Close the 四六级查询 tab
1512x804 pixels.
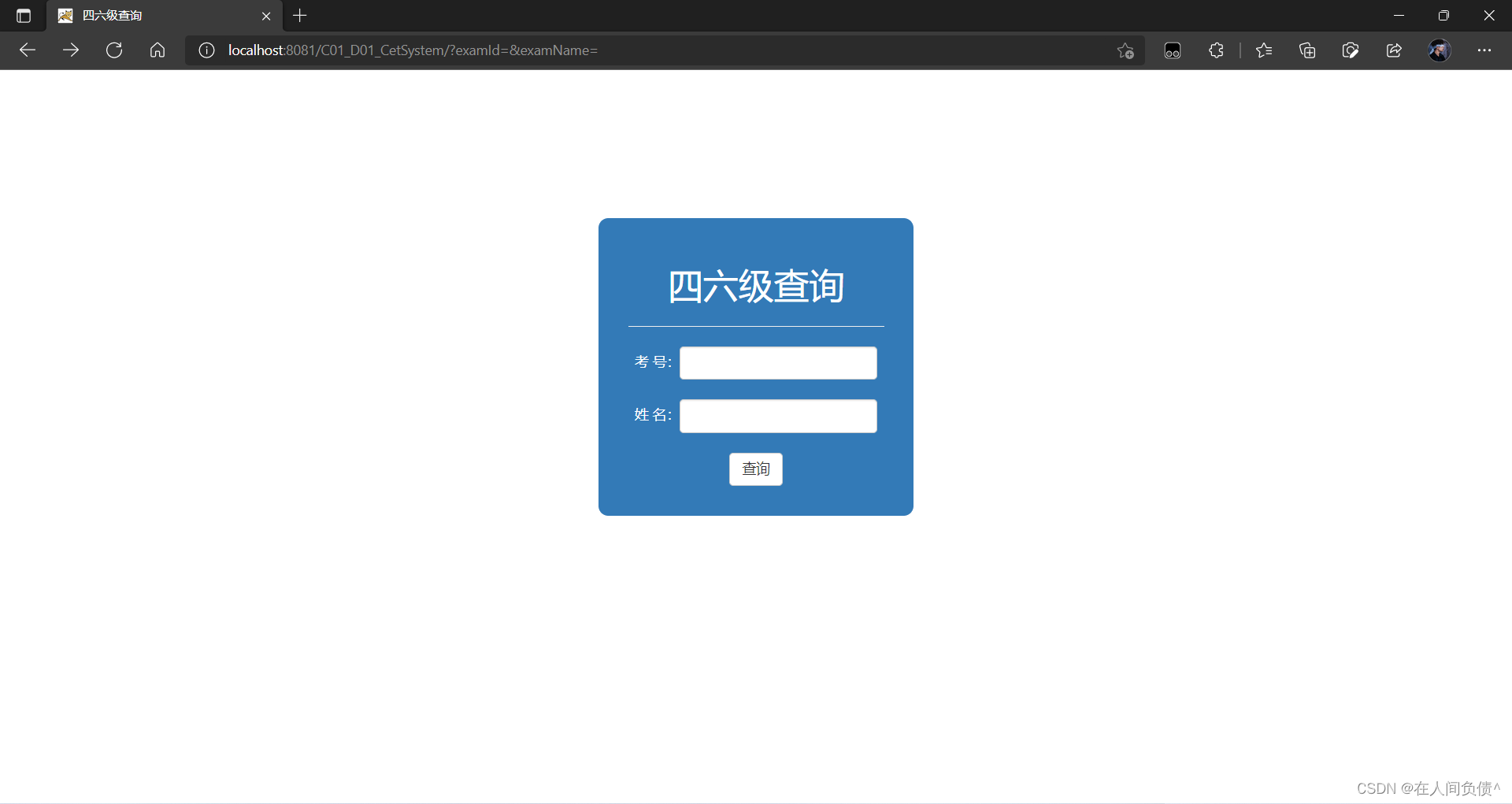266,15
